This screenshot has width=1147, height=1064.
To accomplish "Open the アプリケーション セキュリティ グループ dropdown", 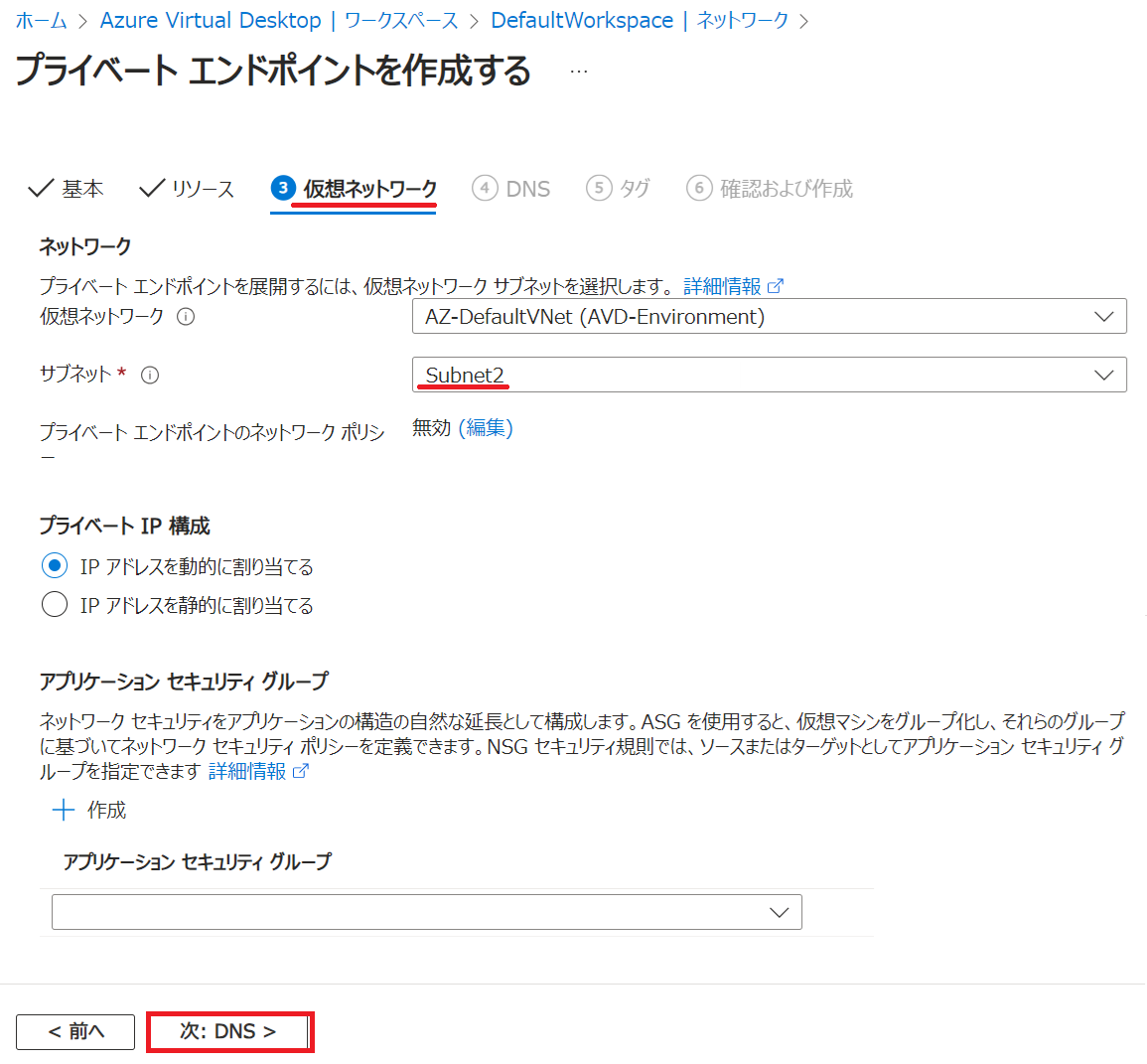I will (426, 912).
